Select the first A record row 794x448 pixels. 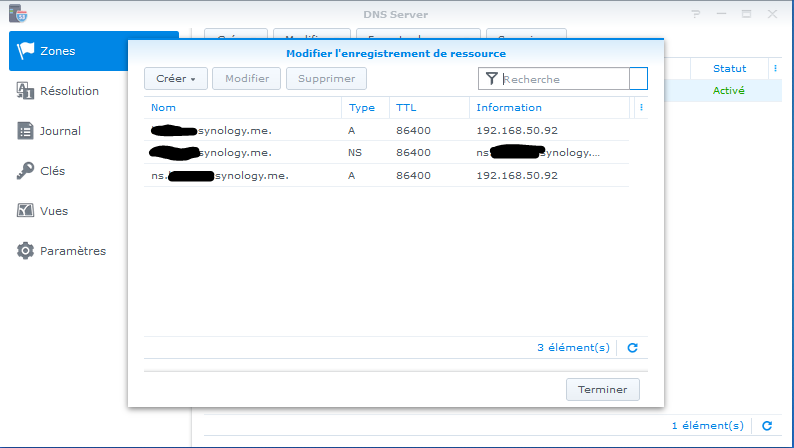(x=386, y=130)
